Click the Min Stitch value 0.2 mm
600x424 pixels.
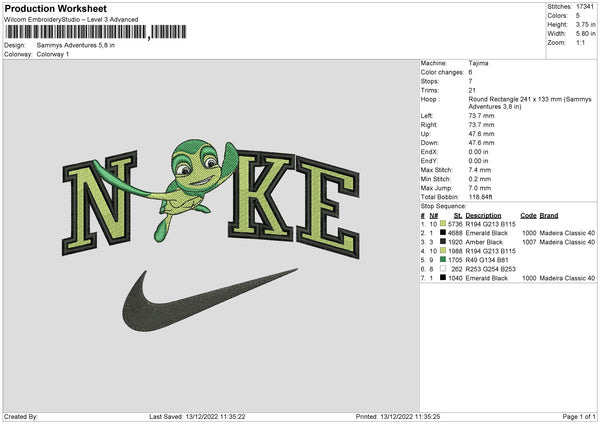(x=479, y=179)
